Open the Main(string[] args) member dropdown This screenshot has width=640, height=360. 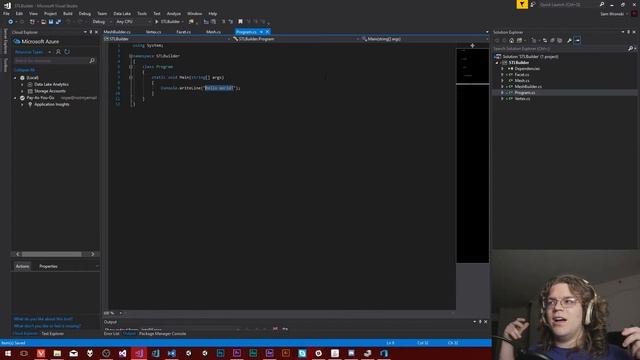(x=425, y=39)
